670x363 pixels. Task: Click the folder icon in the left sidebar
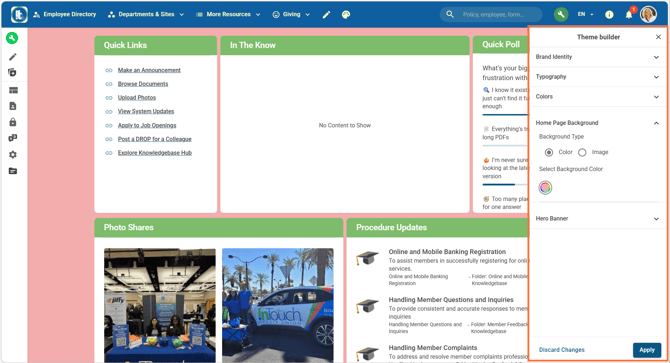[x=13, y=171]
